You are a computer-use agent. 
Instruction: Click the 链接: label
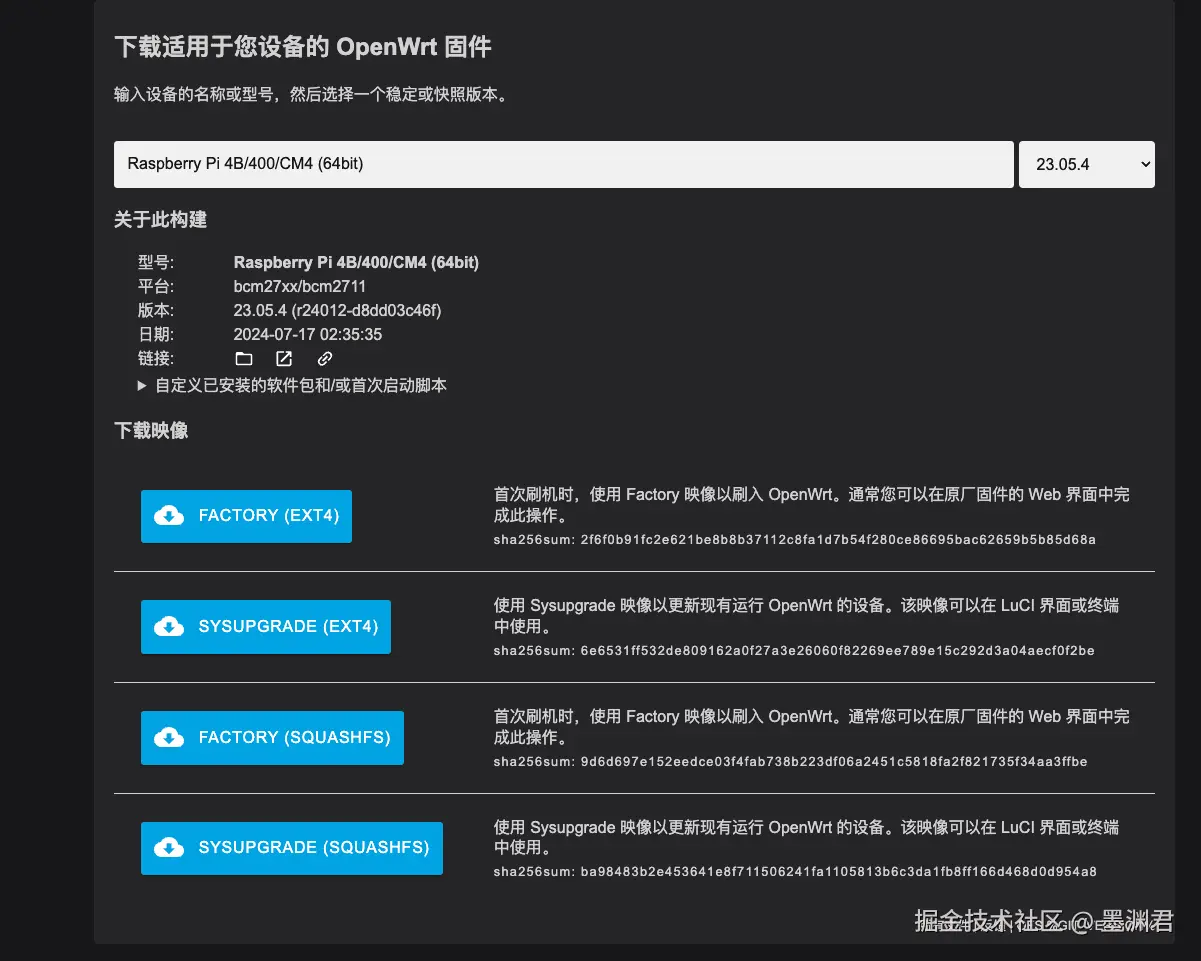[x=155, y=359]
